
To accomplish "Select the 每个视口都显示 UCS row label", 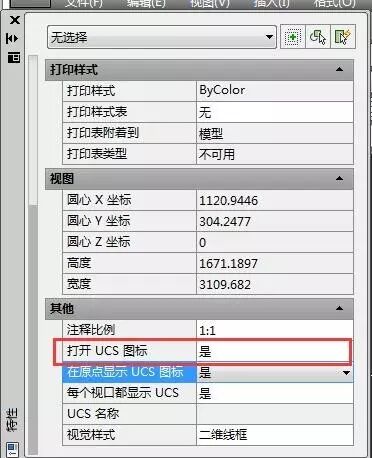I will tap(129, 393).
